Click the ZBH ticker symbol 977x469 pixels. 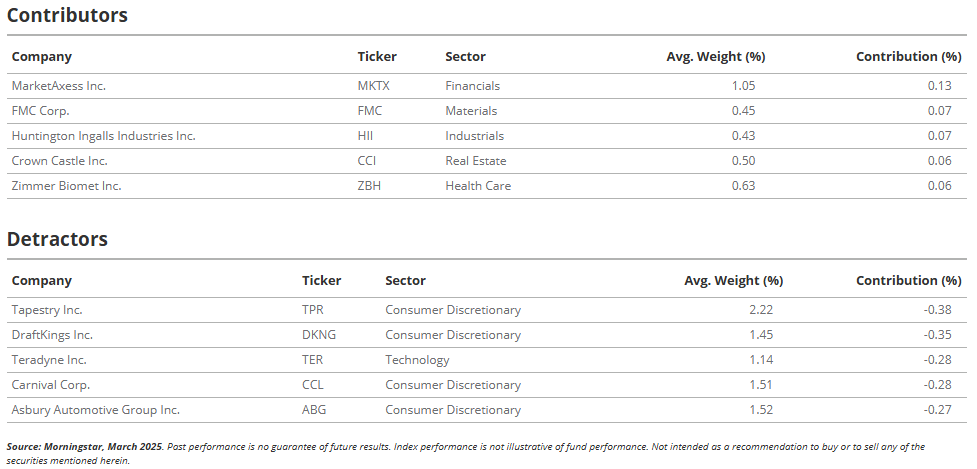pyautogui.click(x=369, y=186)
